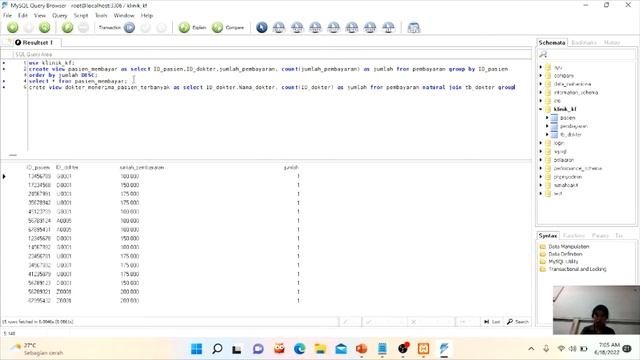Expand the information_schema schema node
This screenshot has height=360, width=640.
pyautogui.click(x=541, y=92)
